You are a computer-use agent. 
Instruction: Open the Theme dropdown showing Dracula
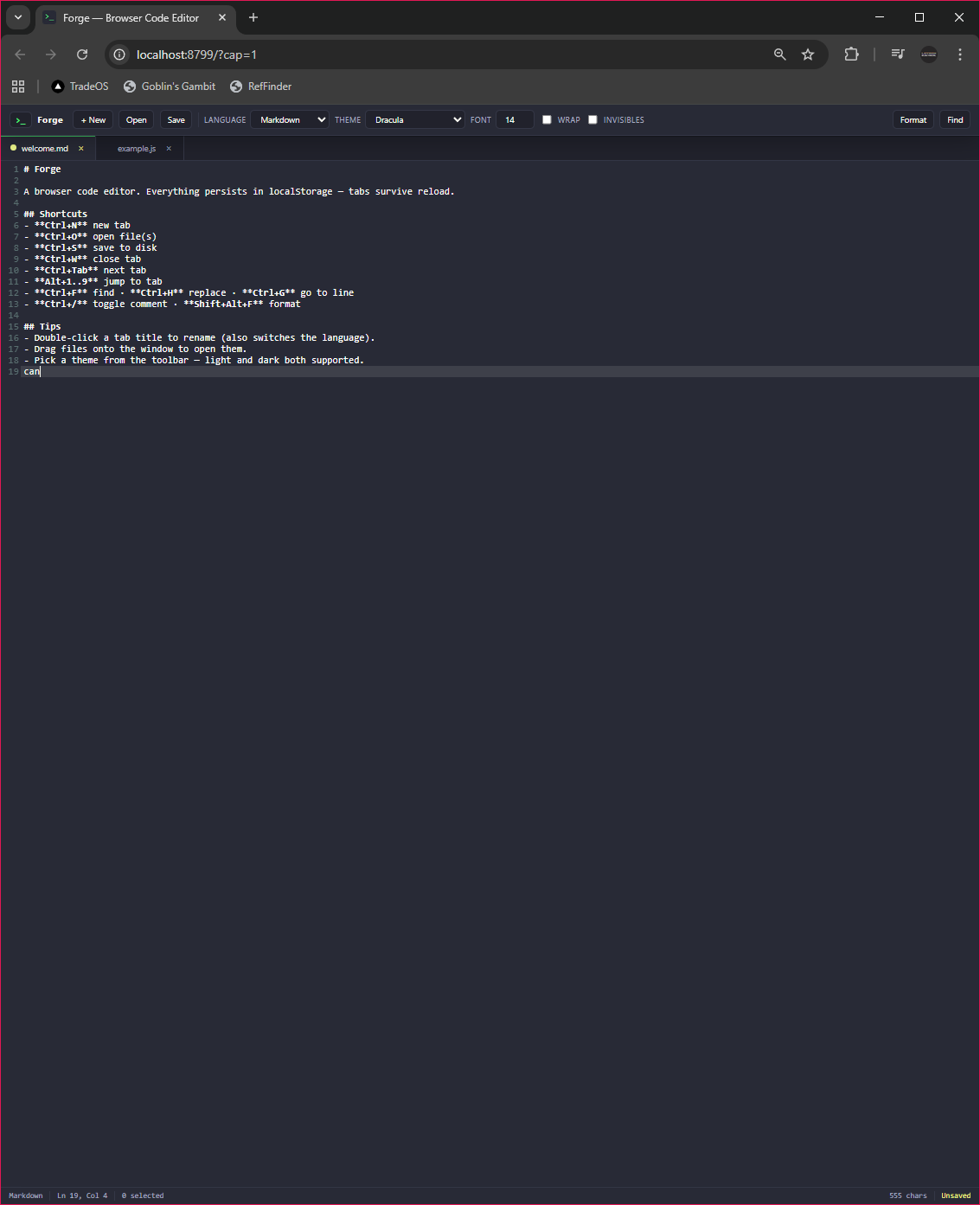pos(415,119)
